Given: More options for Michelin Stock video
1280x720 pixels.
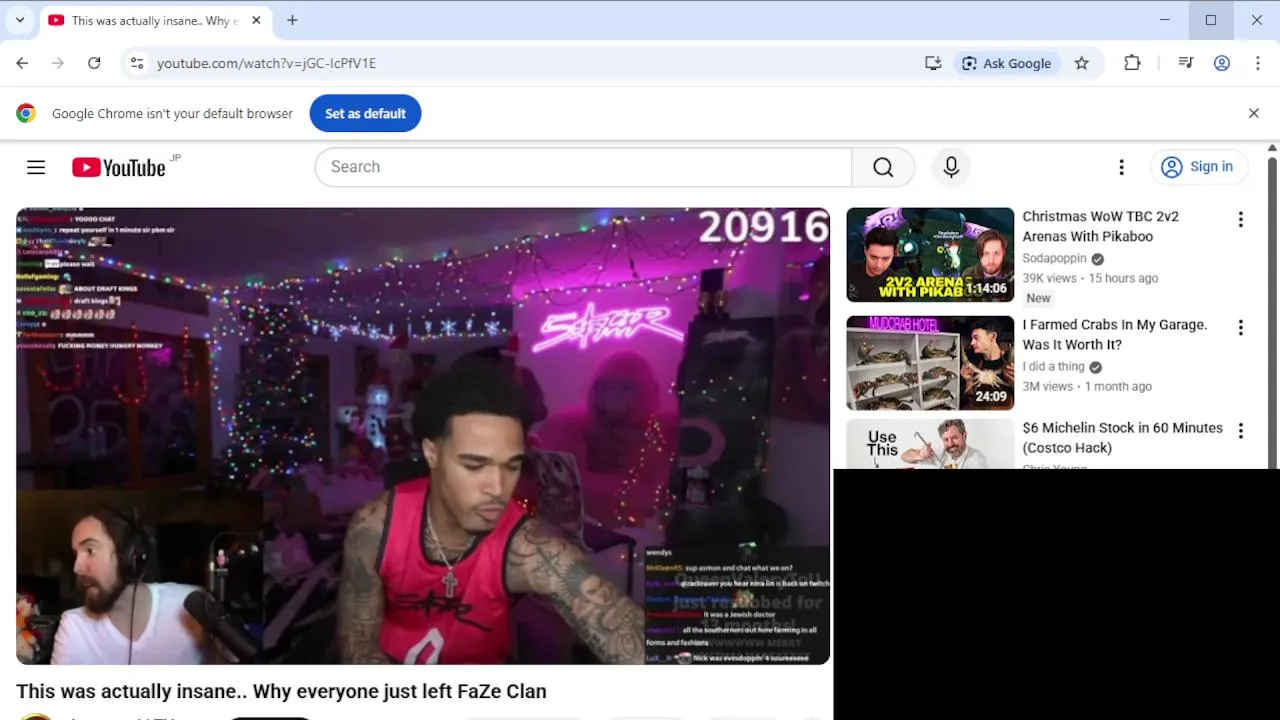Looking at the screenshot, I should click(1240, 431).
